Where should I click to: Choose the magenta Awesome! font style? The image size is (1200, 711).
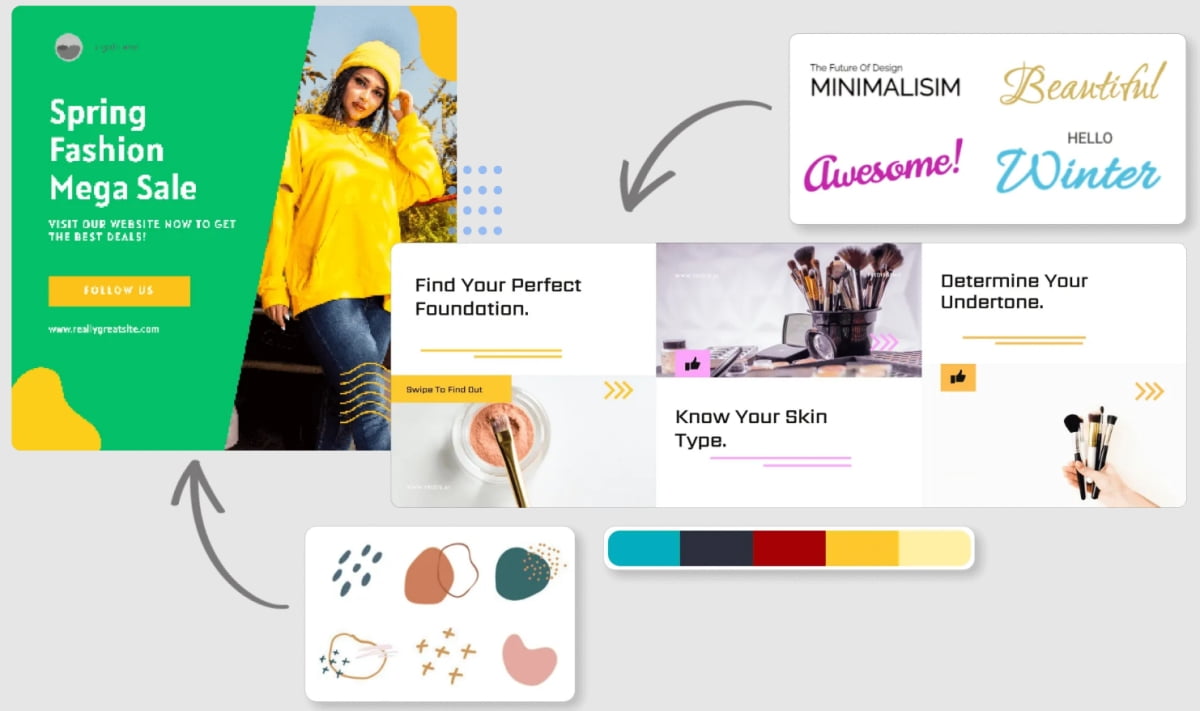point(883,166)
